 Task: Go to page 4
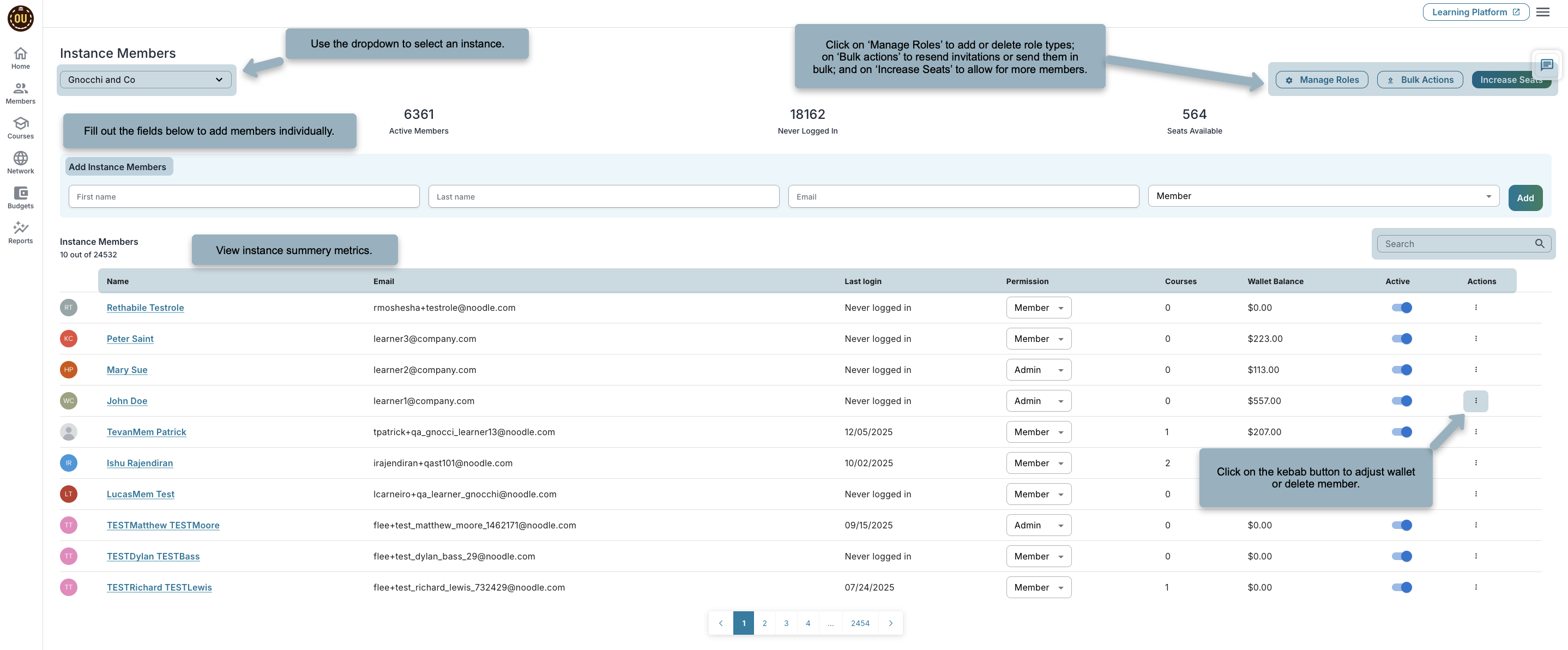(x=808, y=623)
